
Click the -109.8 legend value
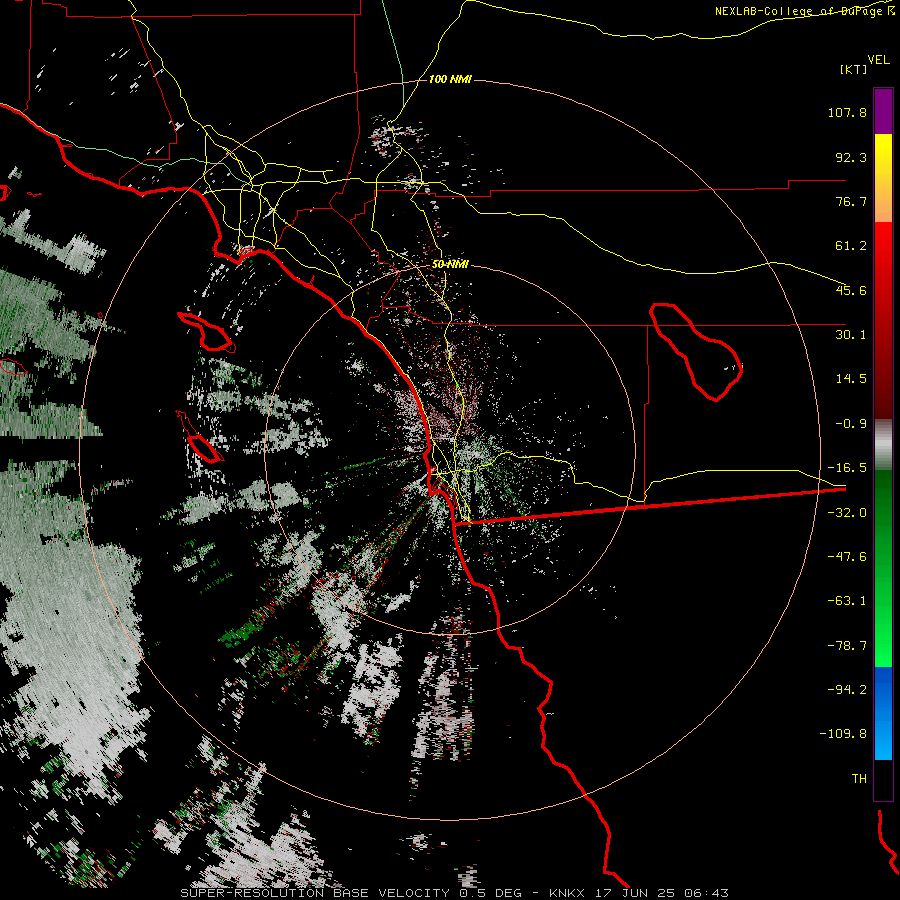coord(843,734)
